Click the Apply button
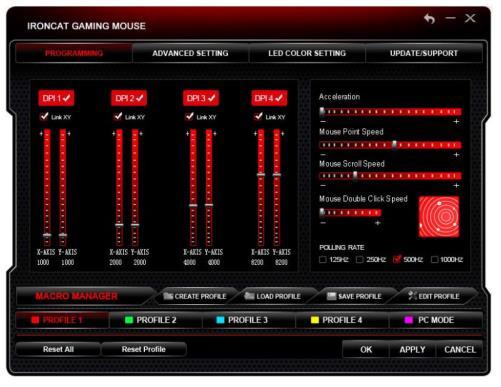501x387 pixels. click(x=412, y=350)
